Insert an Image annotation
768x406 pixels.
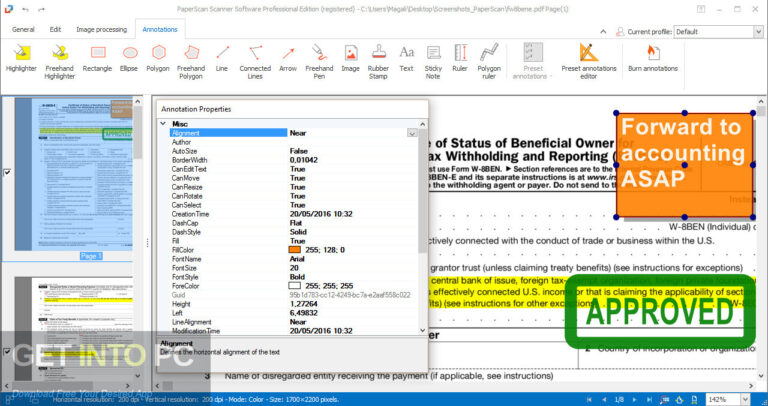(351, 58)
